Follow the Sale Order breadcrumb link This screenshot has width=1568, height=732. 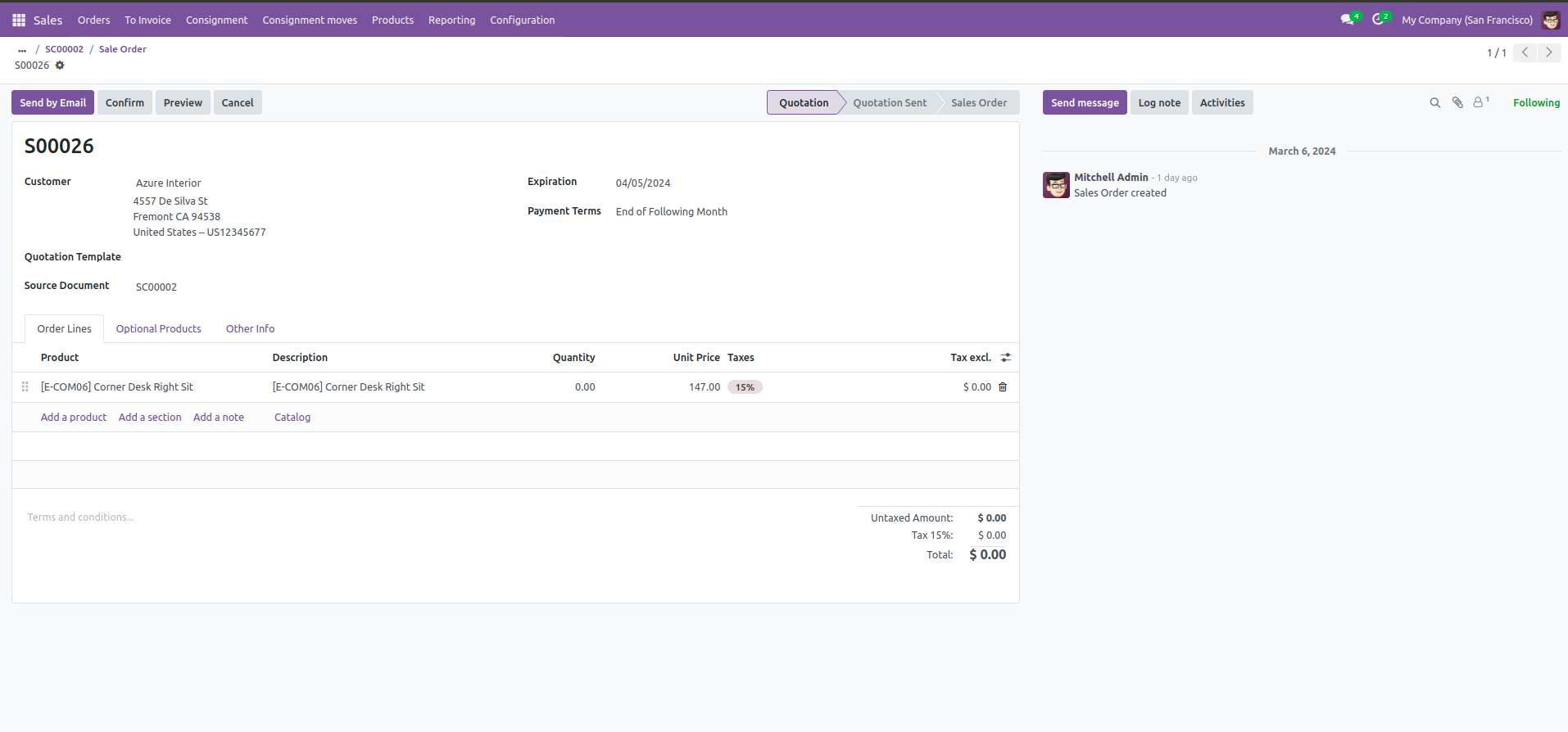point(123,49)
